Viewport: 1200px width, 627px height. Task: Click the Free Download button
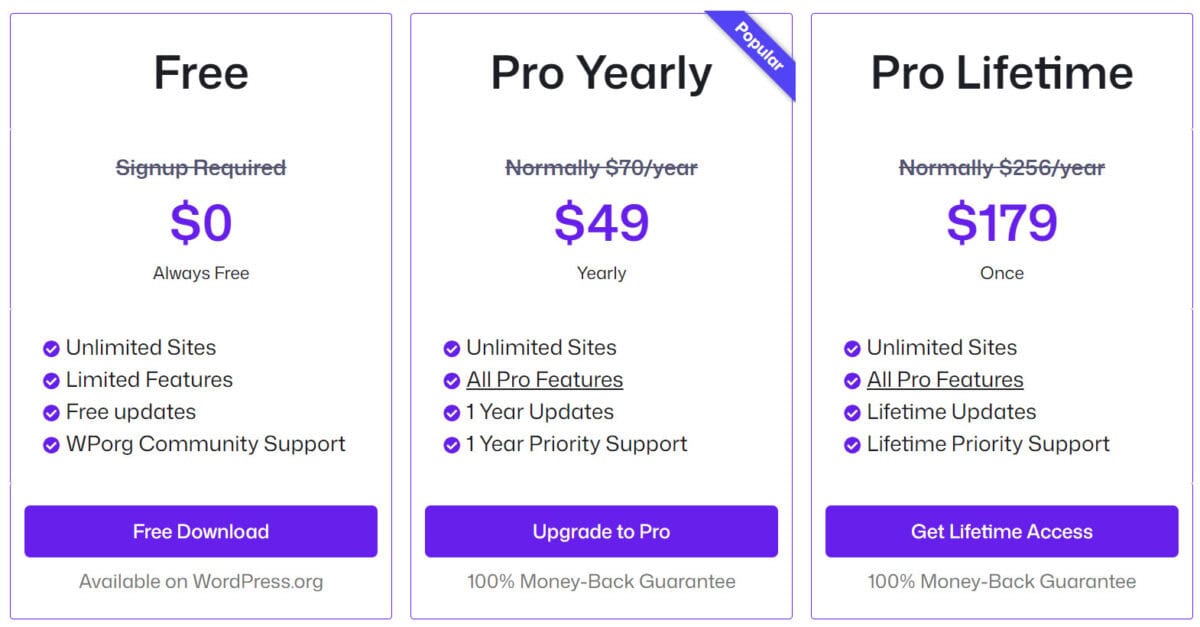pyautogui.click(x=201, y=531)
